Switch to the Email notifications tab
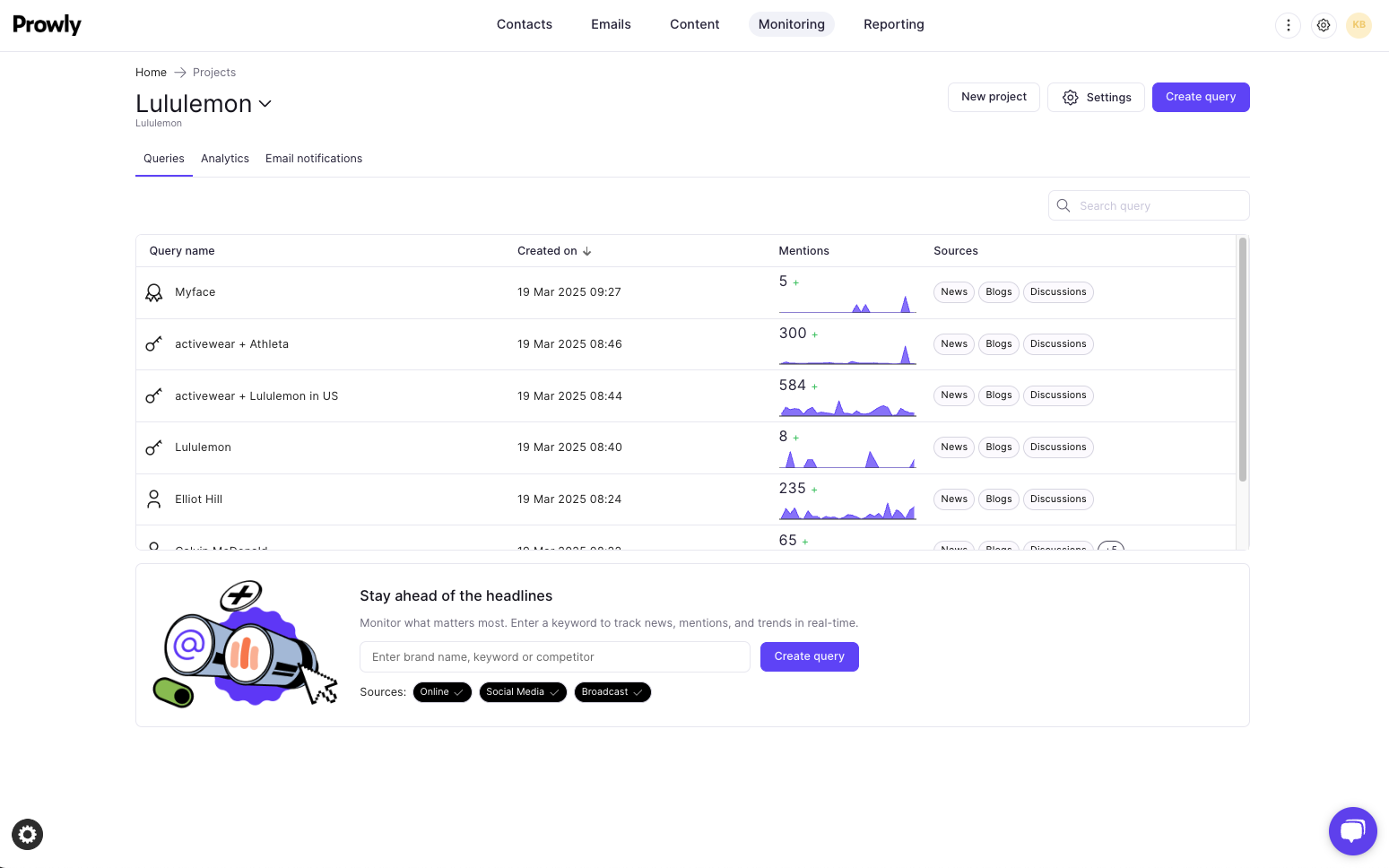Viewport: 1389px width, 868px height. pos(314,159)
